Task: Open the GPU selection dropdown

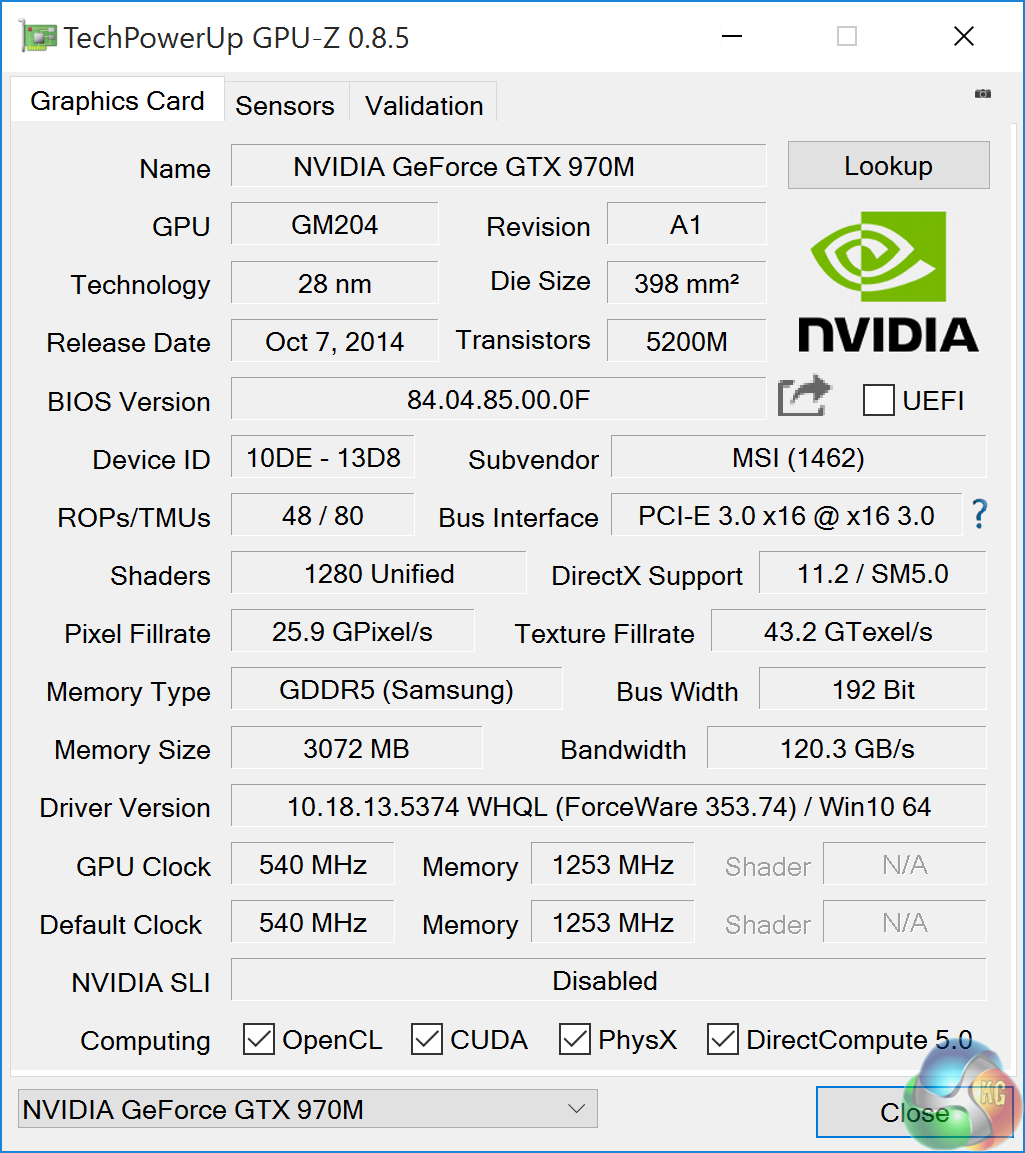Action: pyautogui.click(x=307, y=1109)
